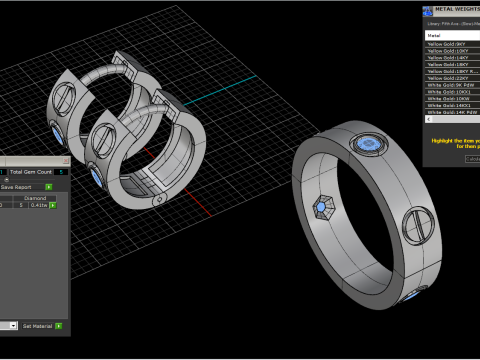Select Yellow Gold:18KY R... in metal list

coord(452,71)
